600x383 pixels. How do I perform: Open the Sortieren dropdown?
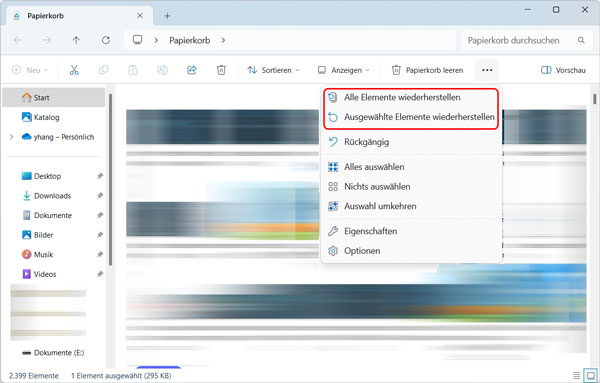273,70
